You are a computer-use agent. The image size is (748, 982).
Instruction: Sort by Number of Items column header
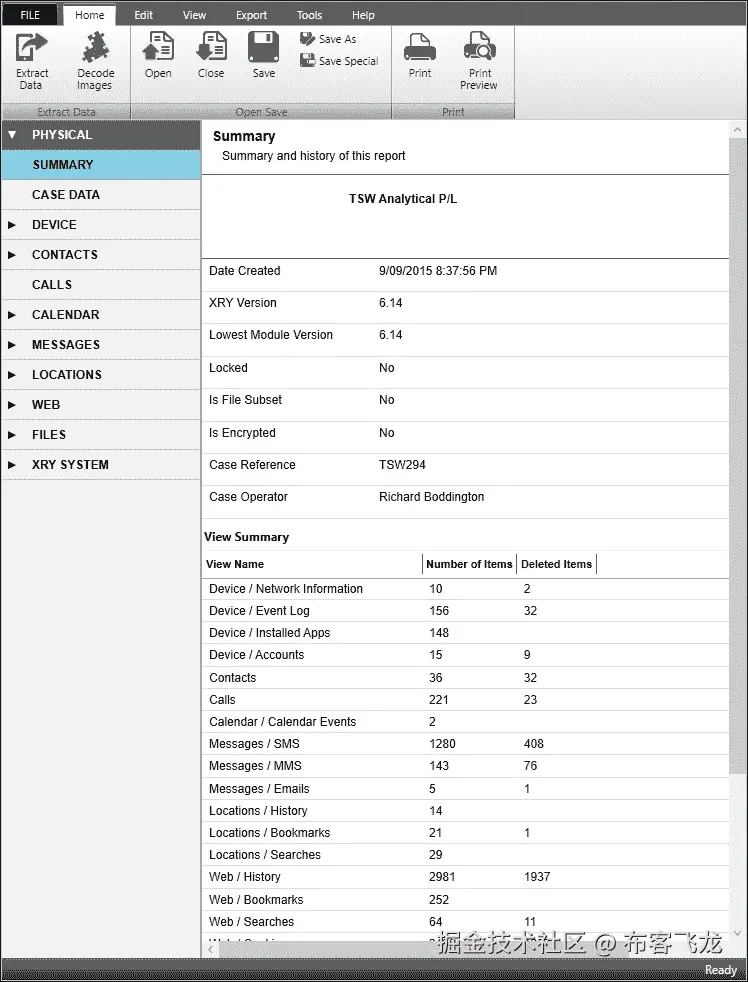pyautogui.click(x=469, y=564)
